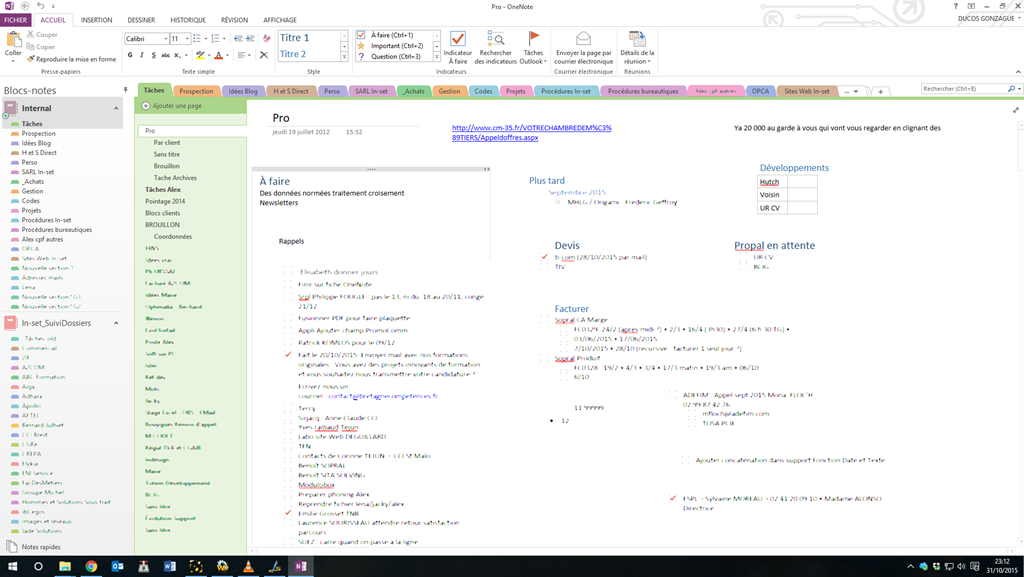Click the numbered list icon
Viewport: 1024px width, 577px height.
click(215, 39)
